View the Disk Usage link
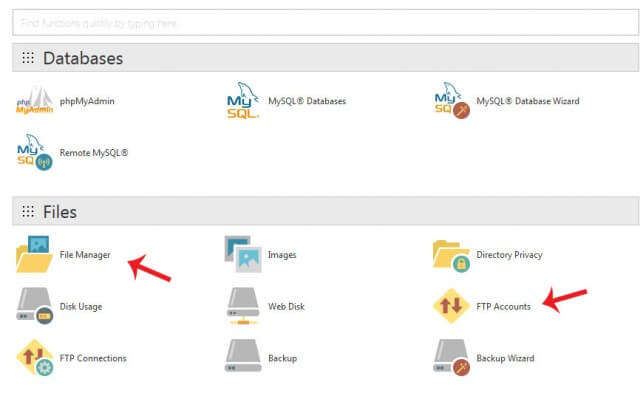Viewport: 640px width, 399px height. [x=81, y=306]
